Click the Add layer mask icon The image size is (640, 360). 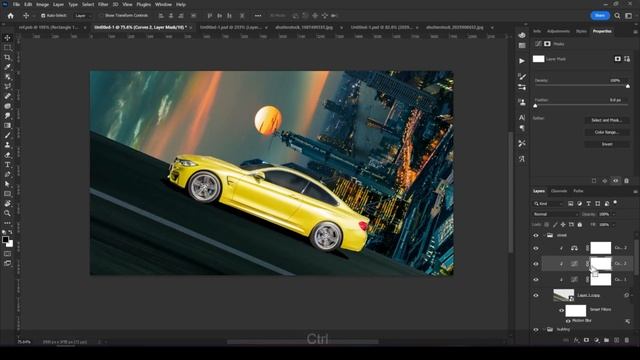click(587, 340)
